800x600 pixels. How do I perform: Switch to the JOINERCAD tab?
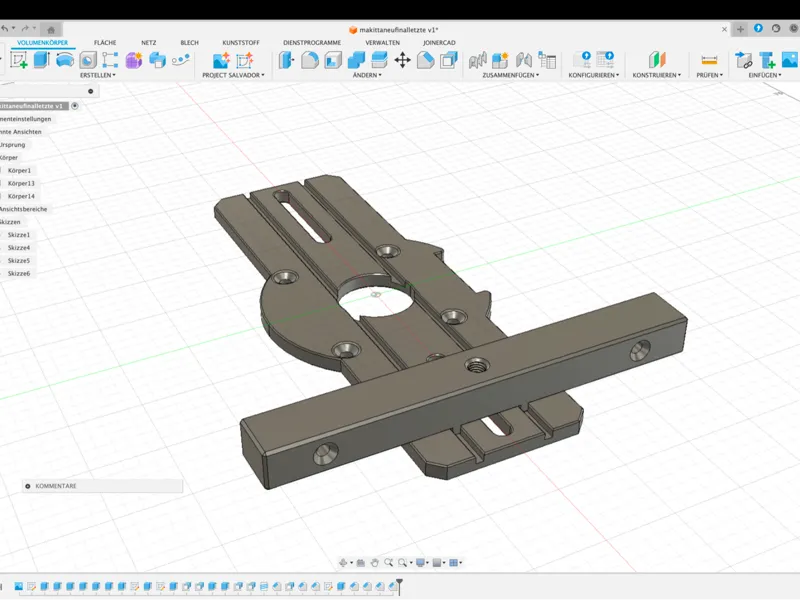[x=439, y=43]
